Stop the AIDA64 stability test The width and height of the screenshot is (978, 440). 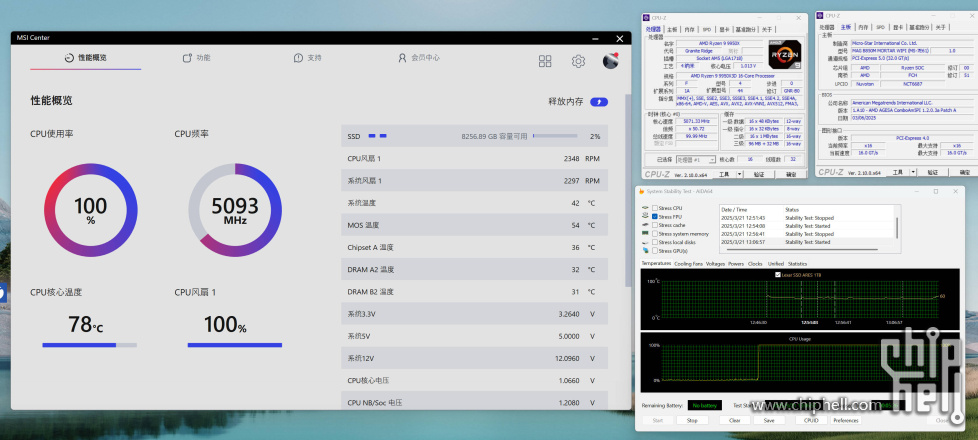(x=692, y=421)
